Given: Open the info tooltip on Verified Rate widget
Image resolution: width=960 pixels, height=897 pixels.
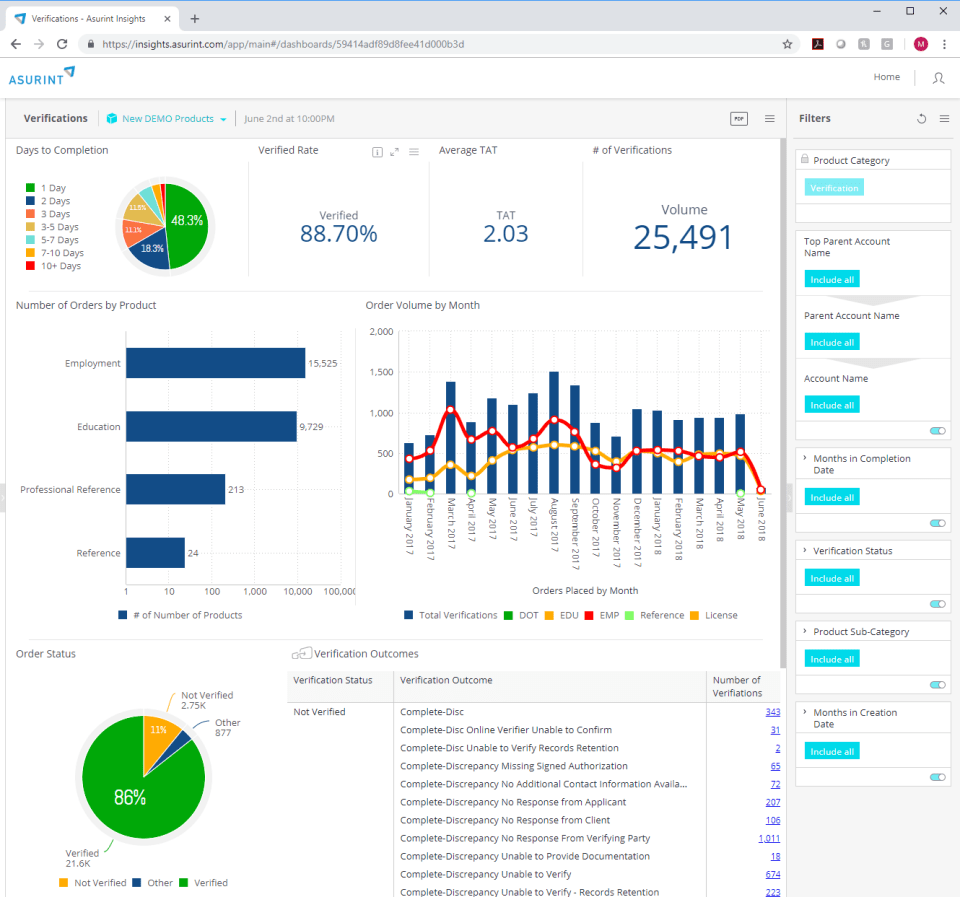Looking at the screenshot, I should pyautogui.click(x=377, y=151).
